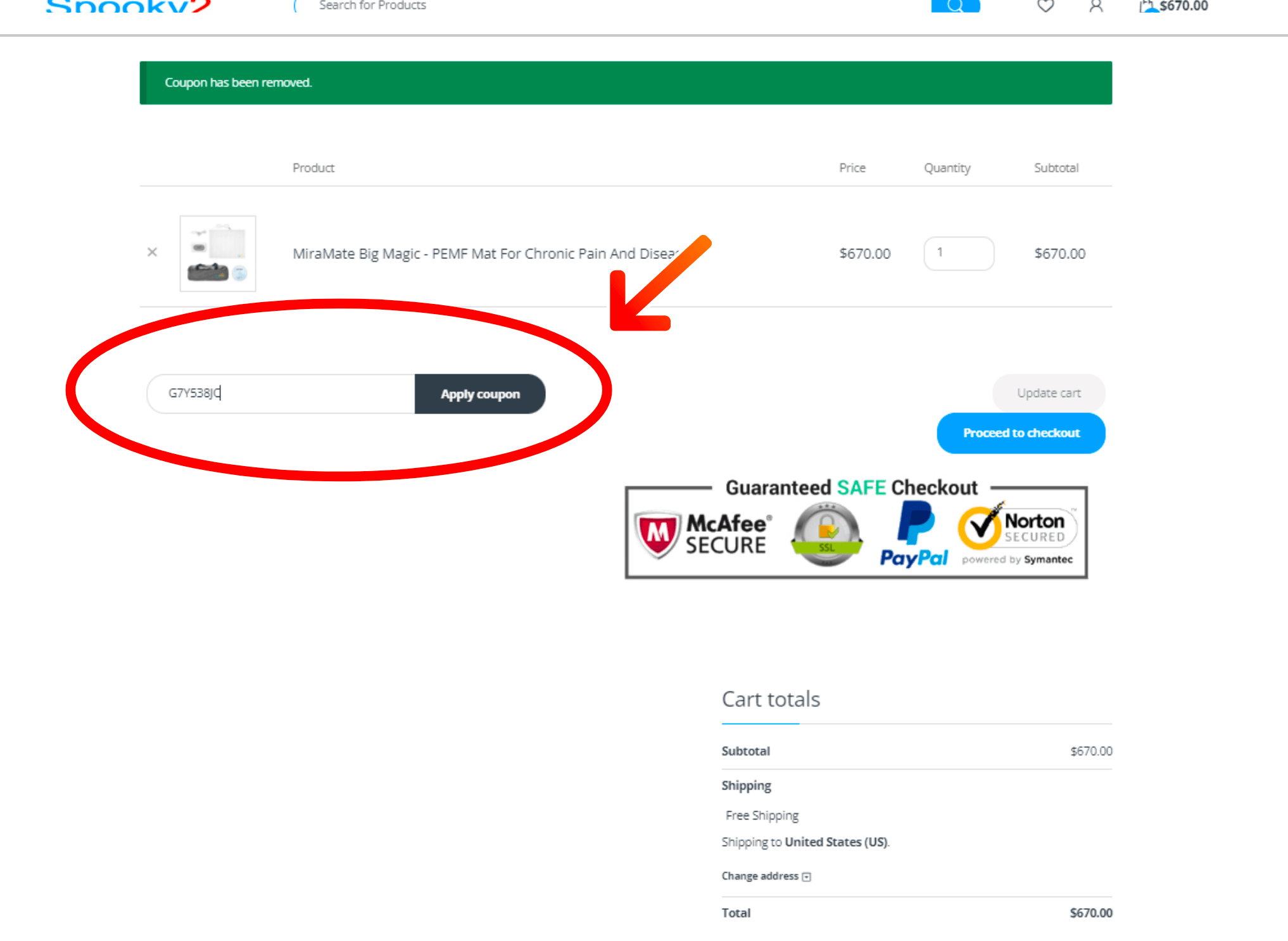Expand the Change address option
The image size is (1288, 941).
coord(766,876)
